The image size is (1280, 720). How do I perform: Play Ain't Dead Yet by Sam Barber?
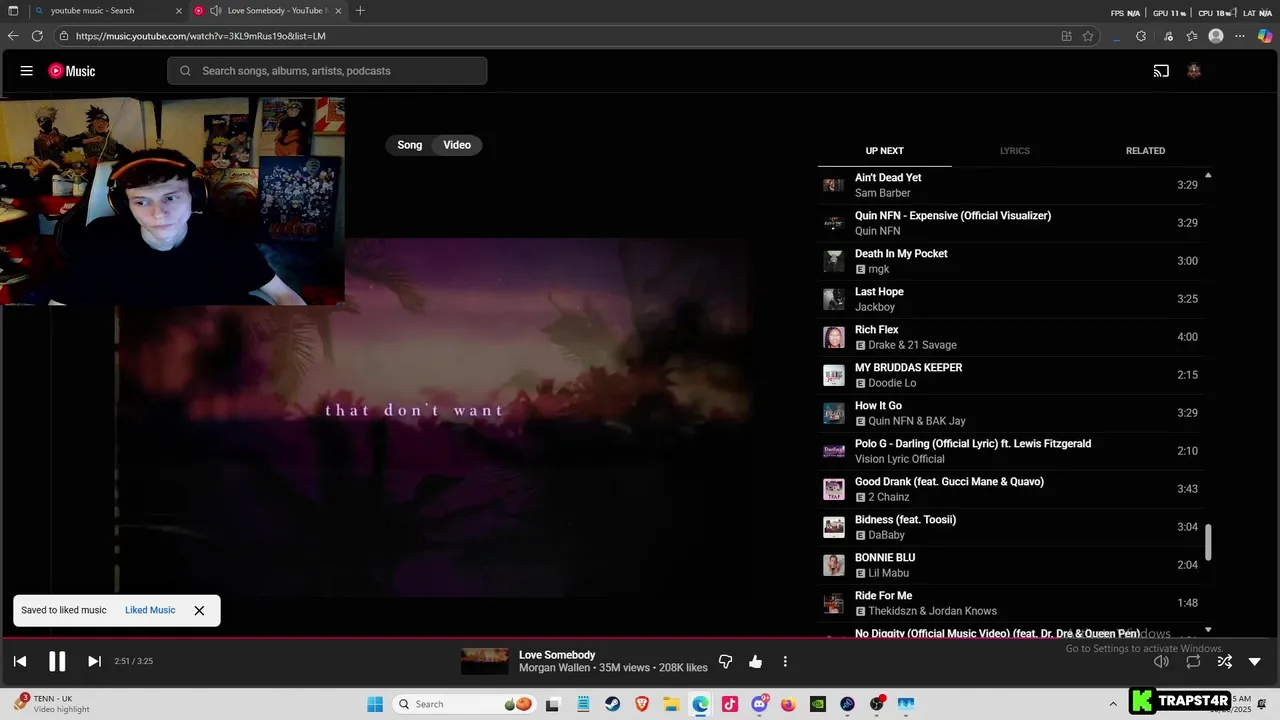pyautogui.click(x=1010, y=185)
